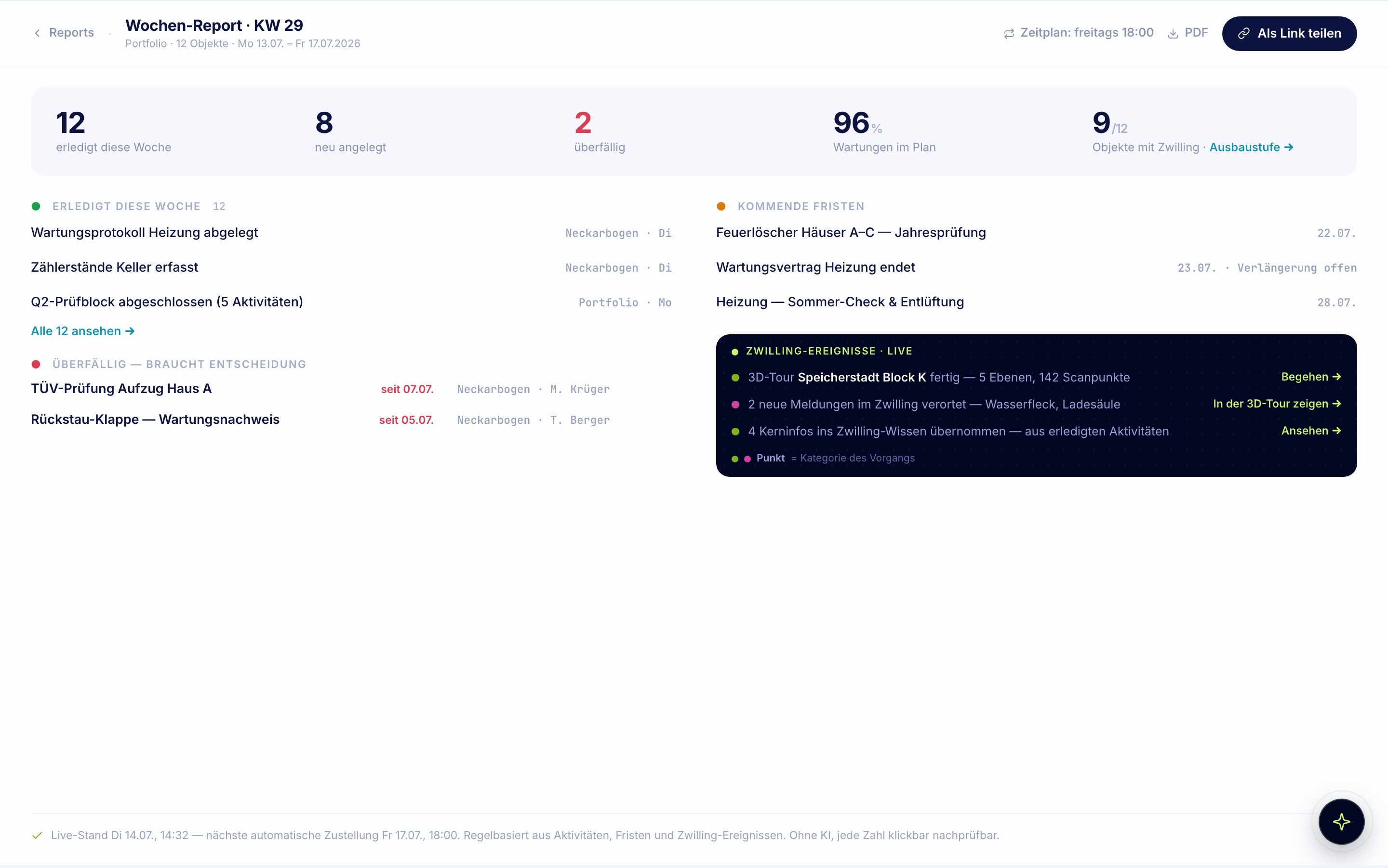Open Wartungsprotokoll Heizung abgelegt entry
This screenshot has width=1388, height=868.
(351, 233)
